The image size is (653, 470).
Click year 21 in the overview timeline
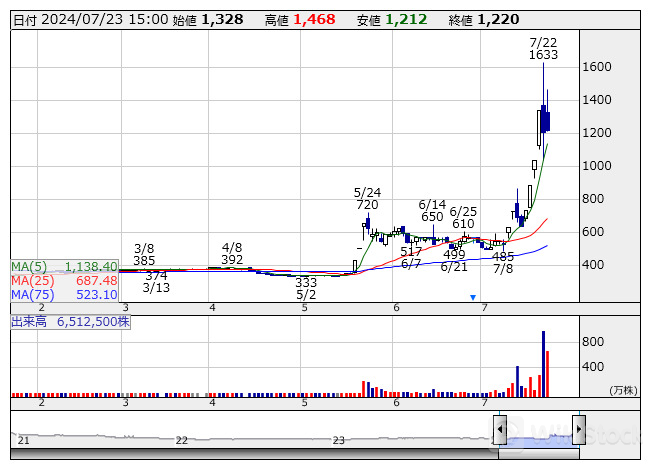[x=23, y=440]
